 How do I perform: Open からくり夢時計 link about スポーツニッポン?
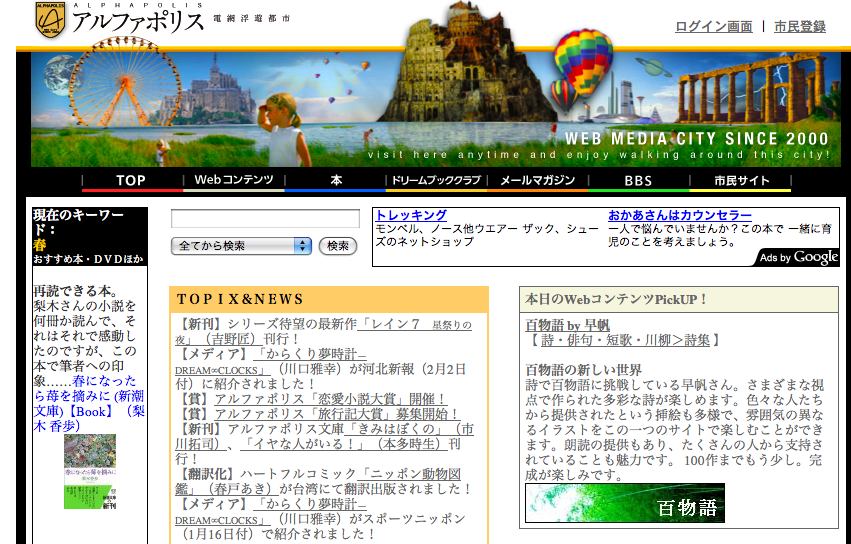[x=271, y=512]
